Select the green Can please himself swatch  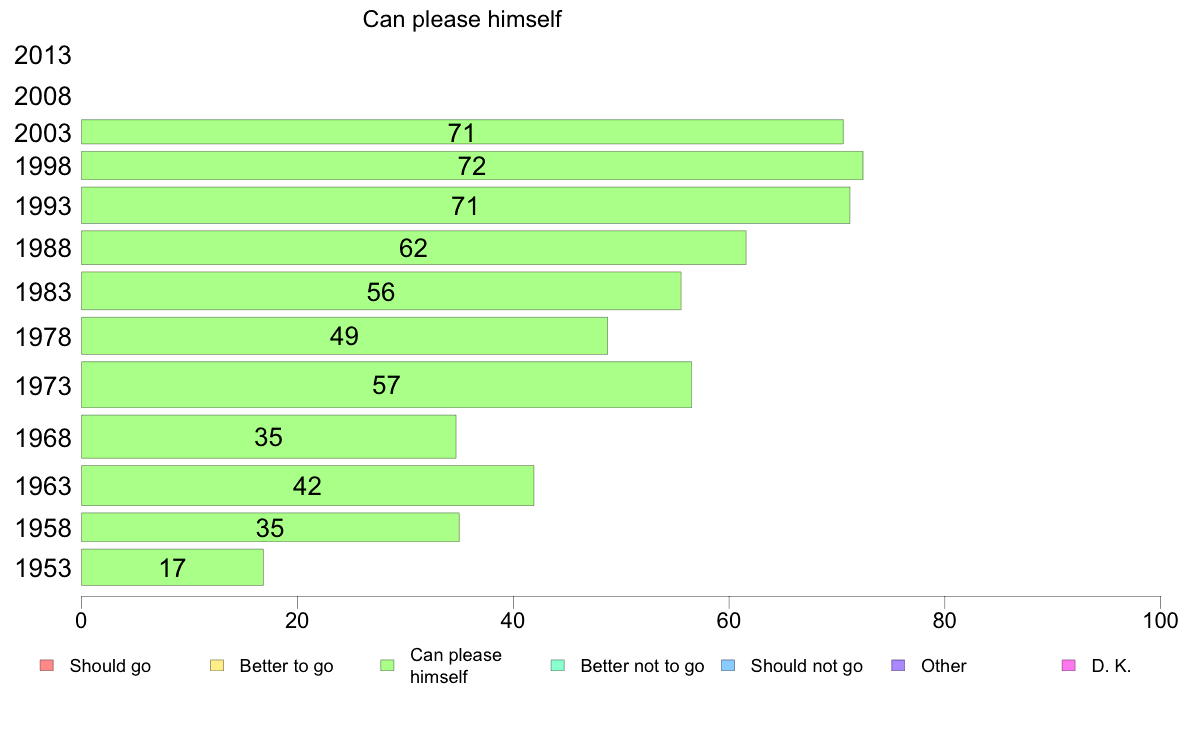(x=388, y=666)
